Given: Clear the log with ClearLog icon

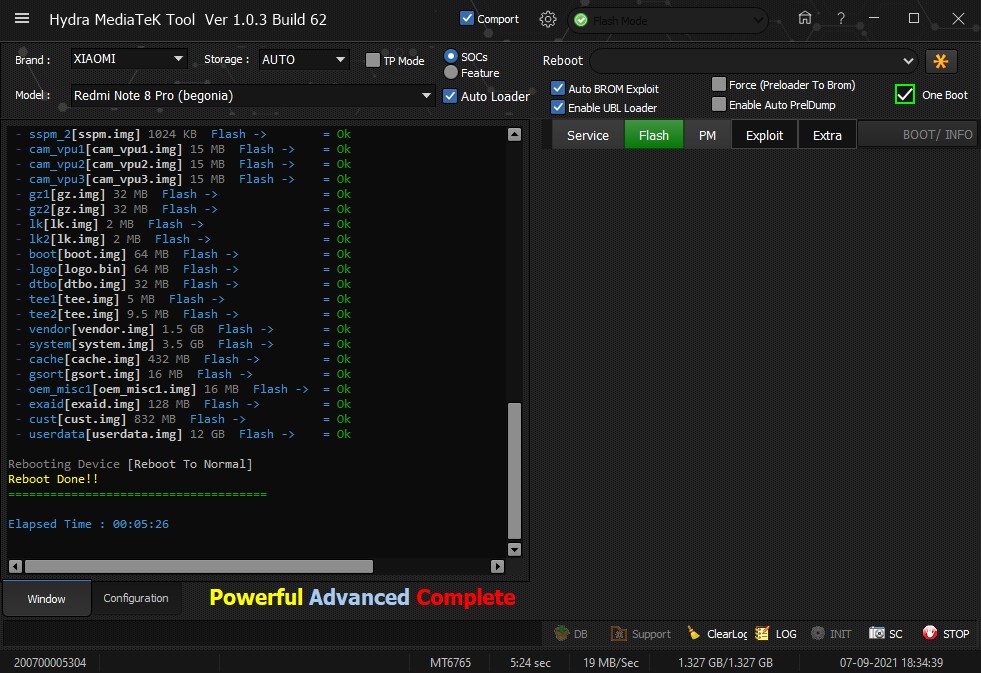Looking at the screenshot, I should click(x=694, y=633).
